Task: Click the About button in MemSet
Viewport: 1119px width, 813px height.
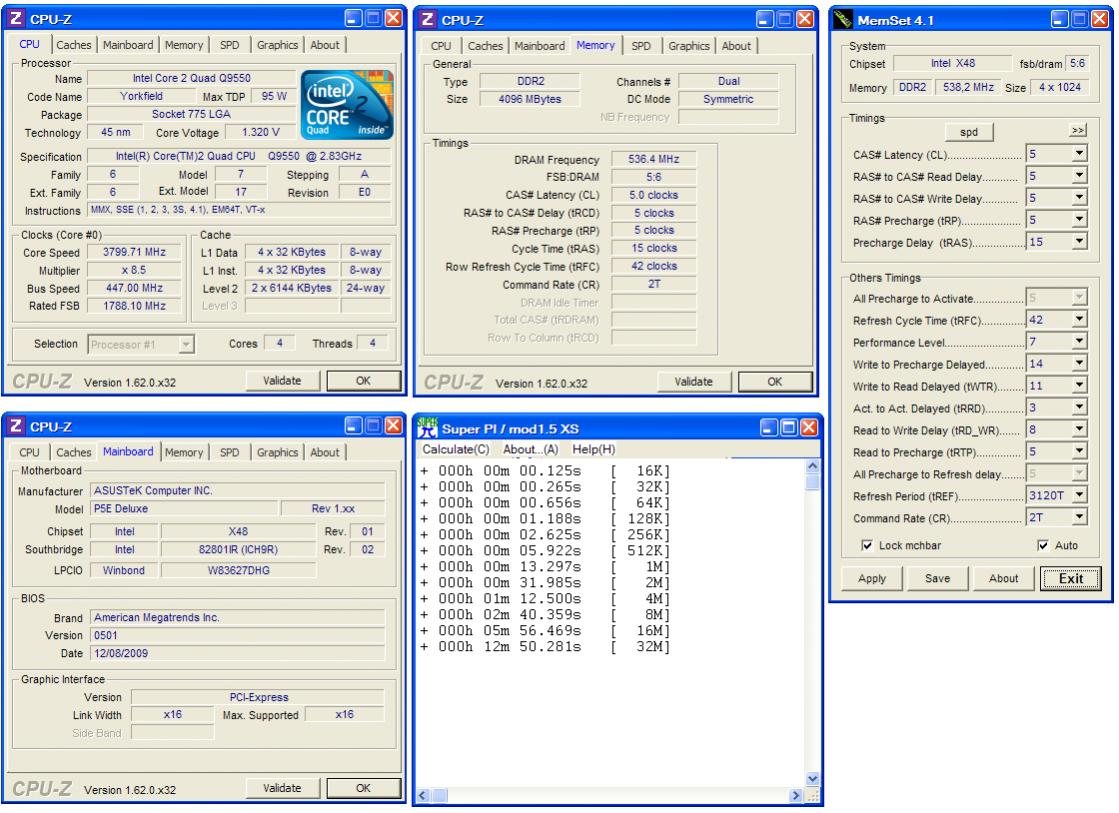Action: pos(1003,579)
